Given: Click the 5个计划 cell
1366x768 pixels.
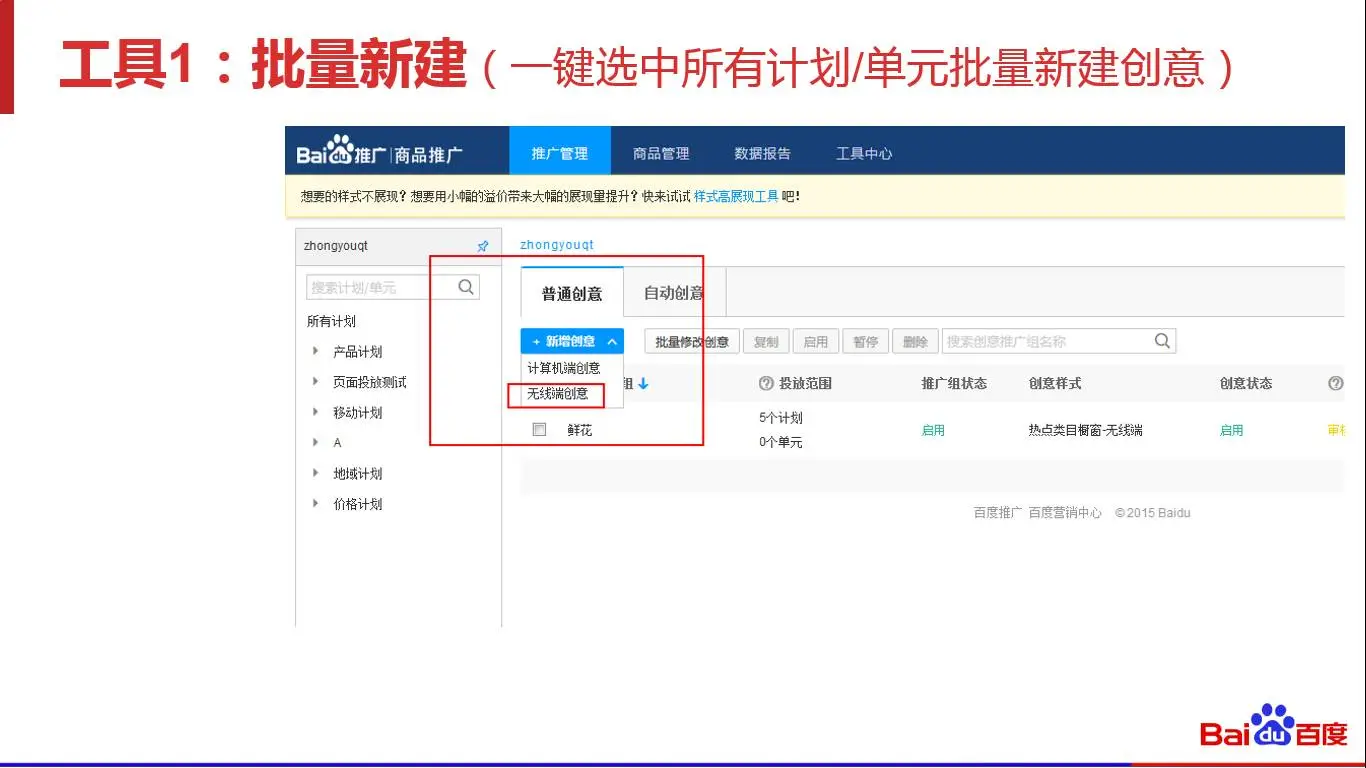Looking at the screenshot, I should (781, 418).
